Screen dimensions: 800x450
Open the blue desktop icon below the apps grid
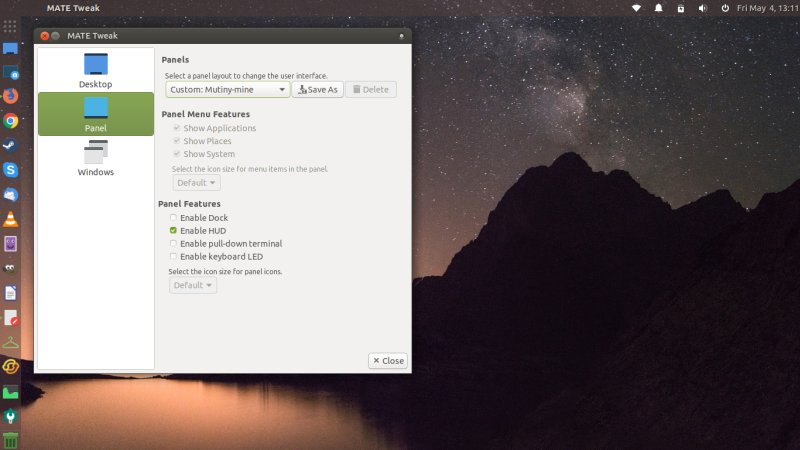(10, 49)
